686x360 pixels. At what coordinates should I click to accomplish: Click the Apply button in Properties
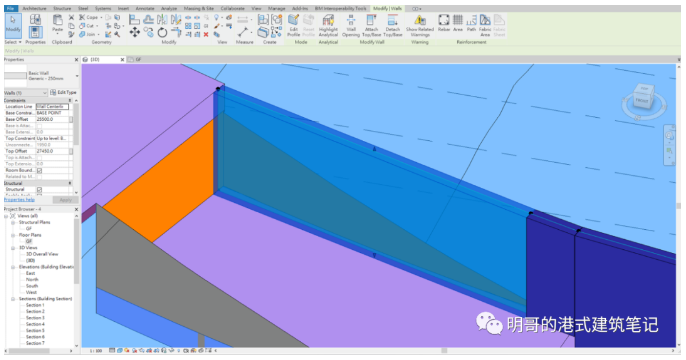[x=65, y=200]
